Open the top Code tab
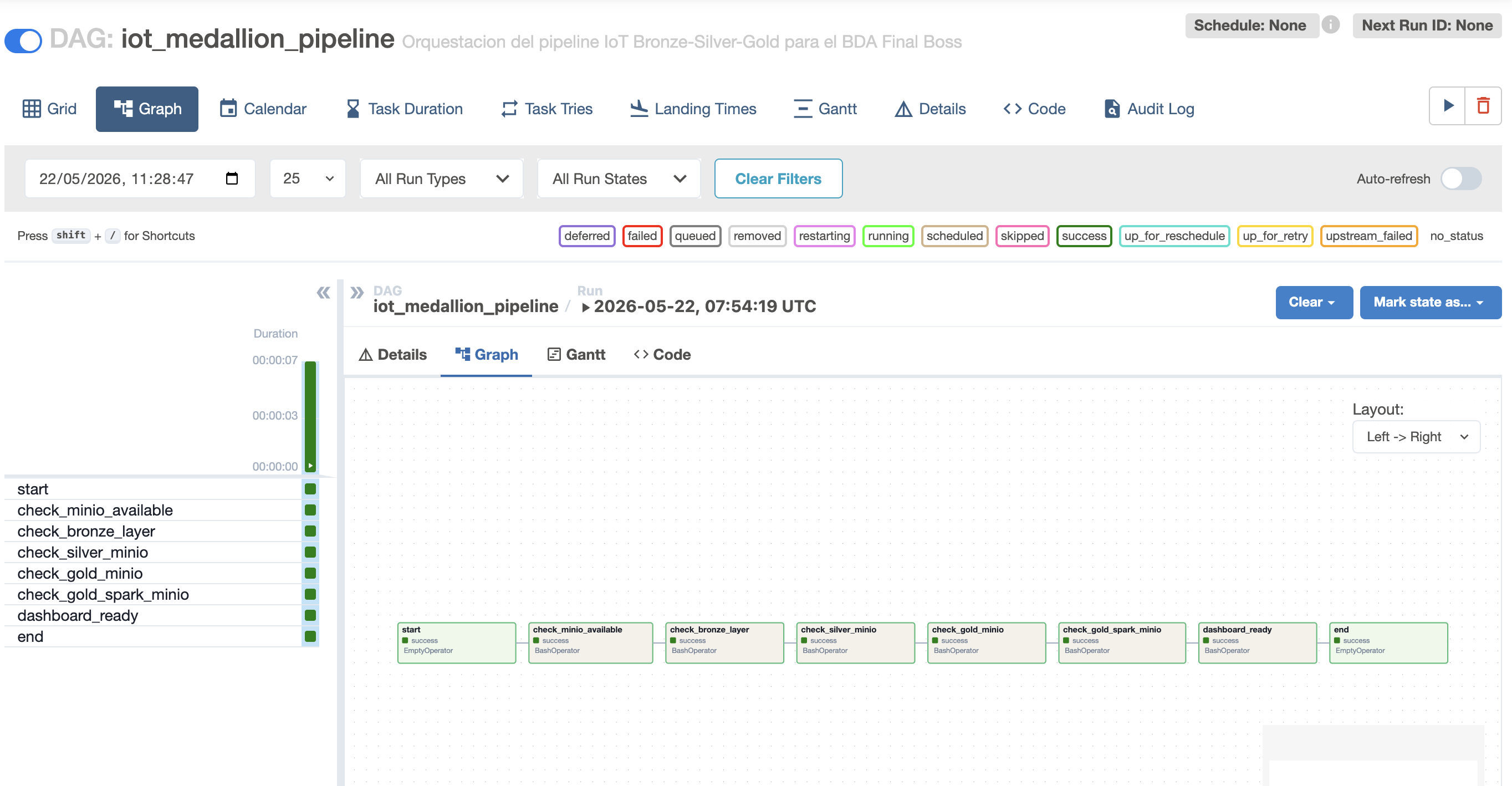 pos(1034,109)
